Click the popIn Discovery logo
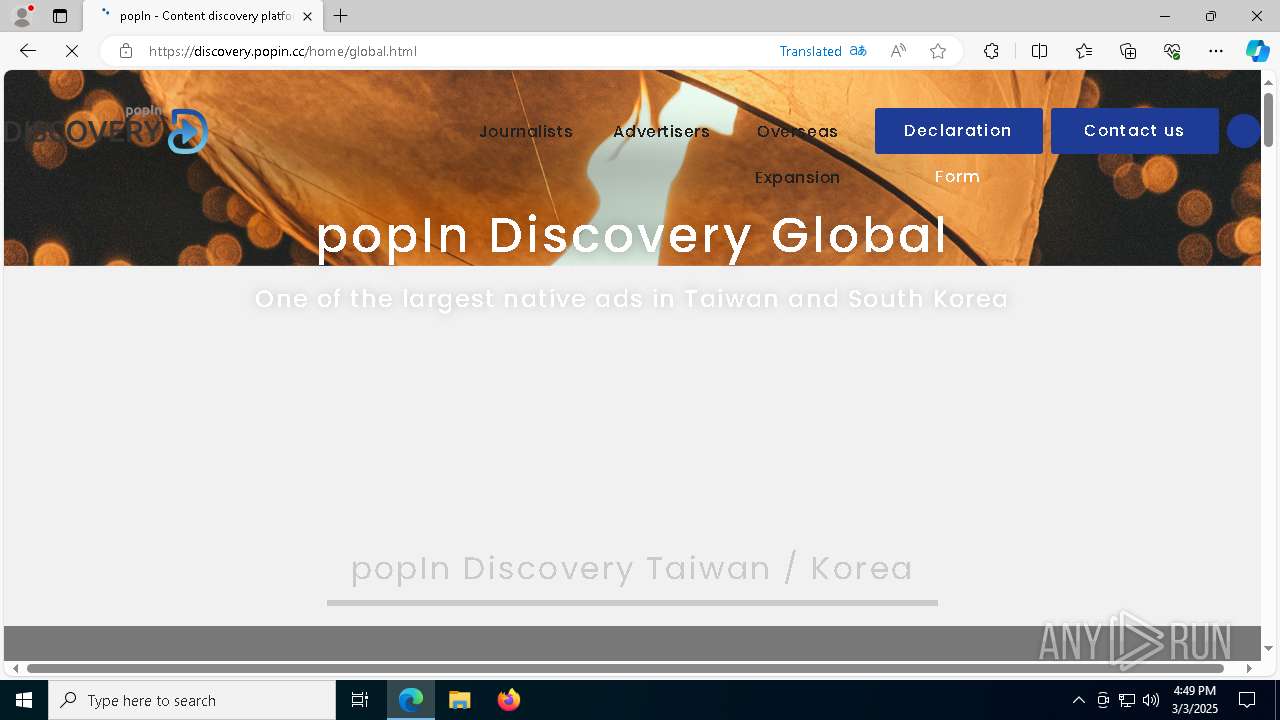This screenshot has height=720, width=1280. click(106, 130)
